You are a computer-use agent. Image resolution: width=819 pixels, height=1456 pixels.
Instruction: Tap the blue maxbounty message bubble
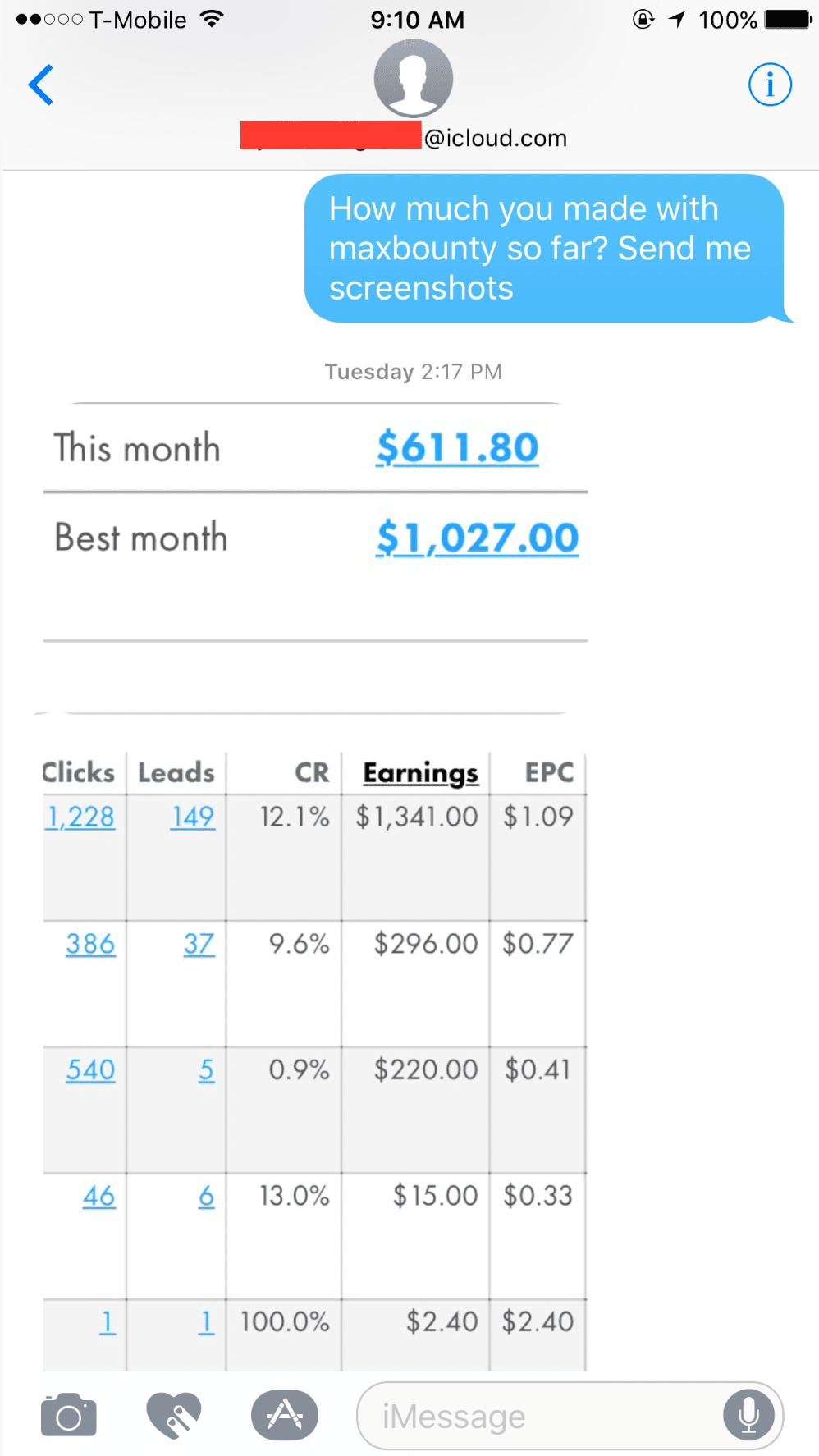pyautogui.click(x=543, y=248)
